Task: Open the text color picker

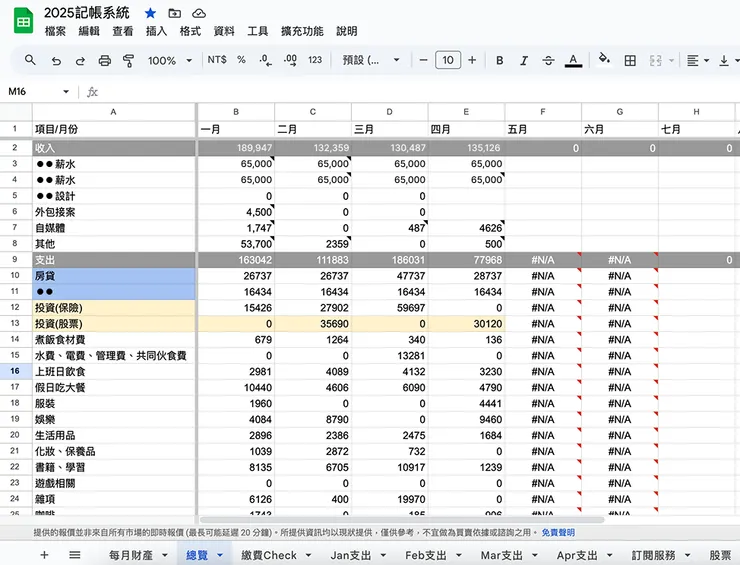Action: tap(573, 60)
